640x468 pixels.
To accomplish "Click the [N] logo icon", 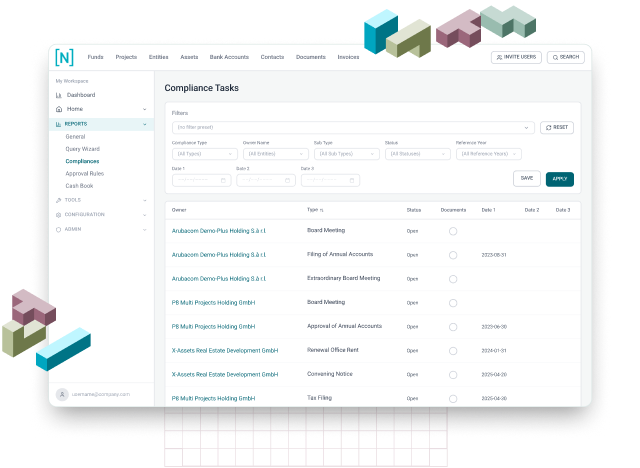I will point(64,57).
